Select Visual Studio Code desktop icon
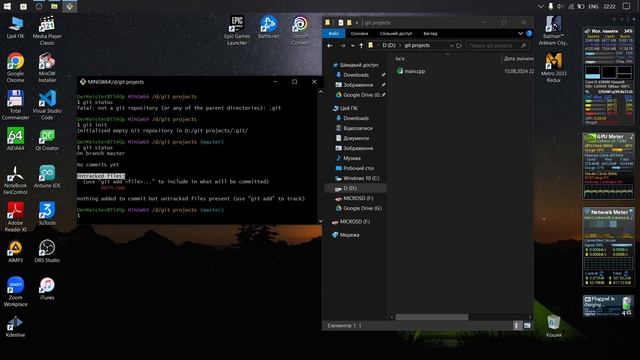Image resolution: width=640 pixels, height=360 pixels. (x=47, y=105)
